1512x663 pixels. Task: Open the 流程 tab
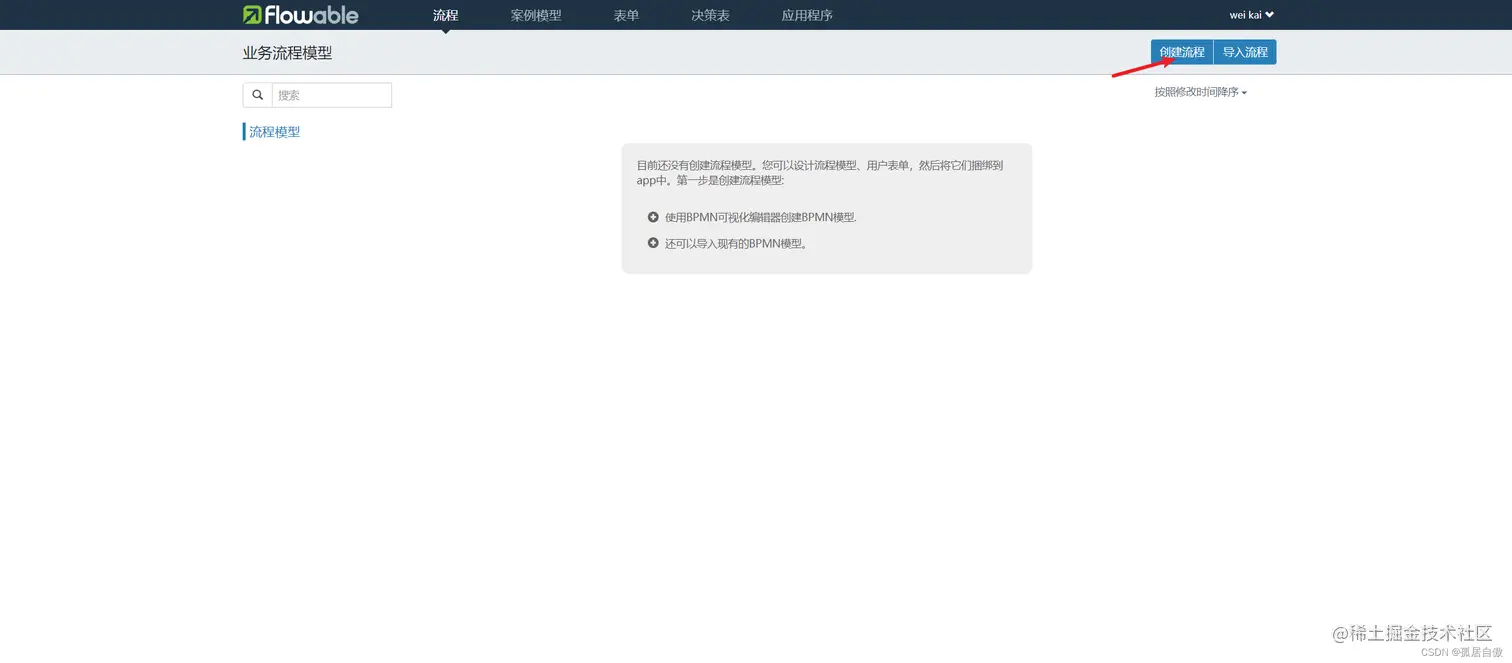[446, 15]
